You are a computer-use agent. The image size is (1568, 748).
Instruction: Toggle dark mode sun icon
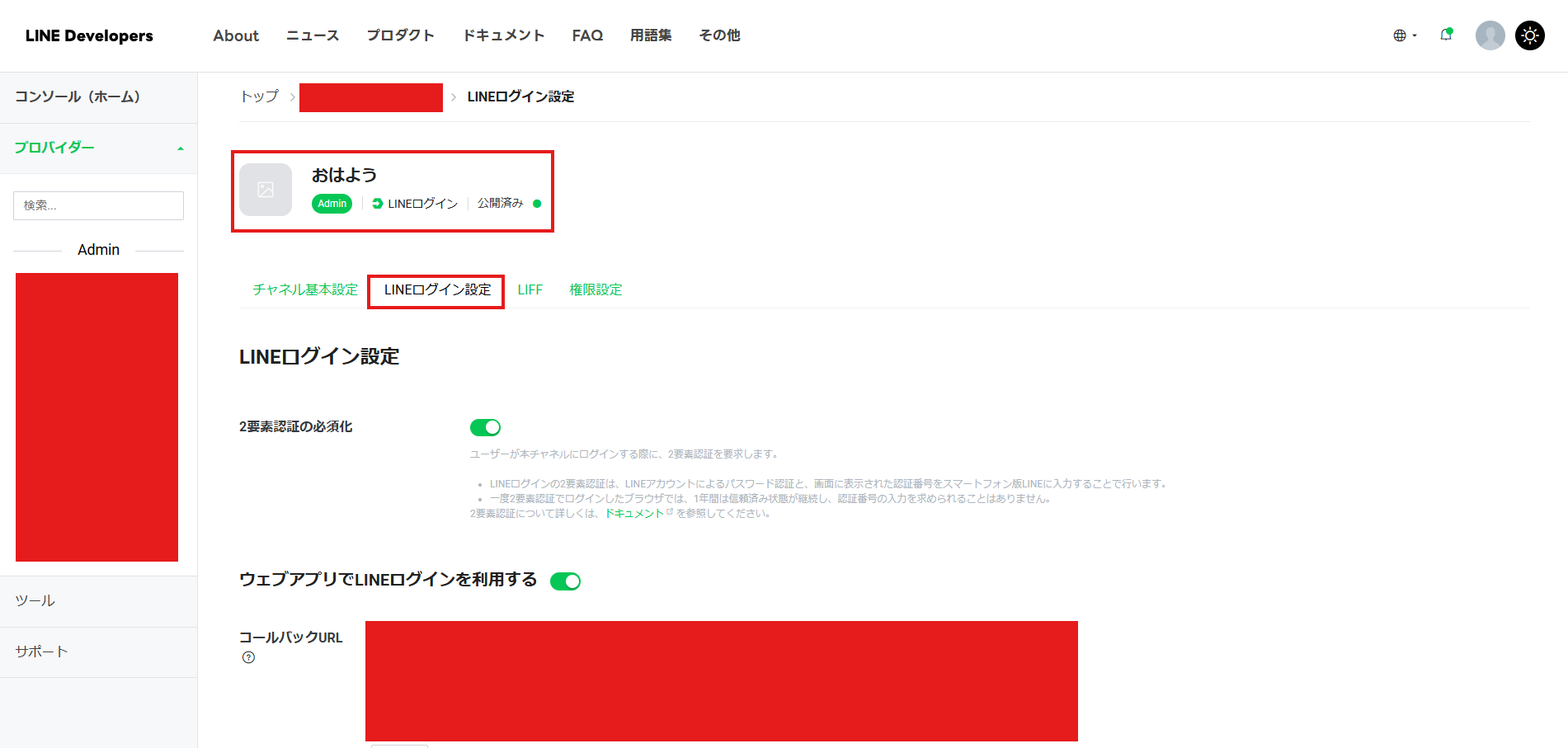(x=1530, y=35)
